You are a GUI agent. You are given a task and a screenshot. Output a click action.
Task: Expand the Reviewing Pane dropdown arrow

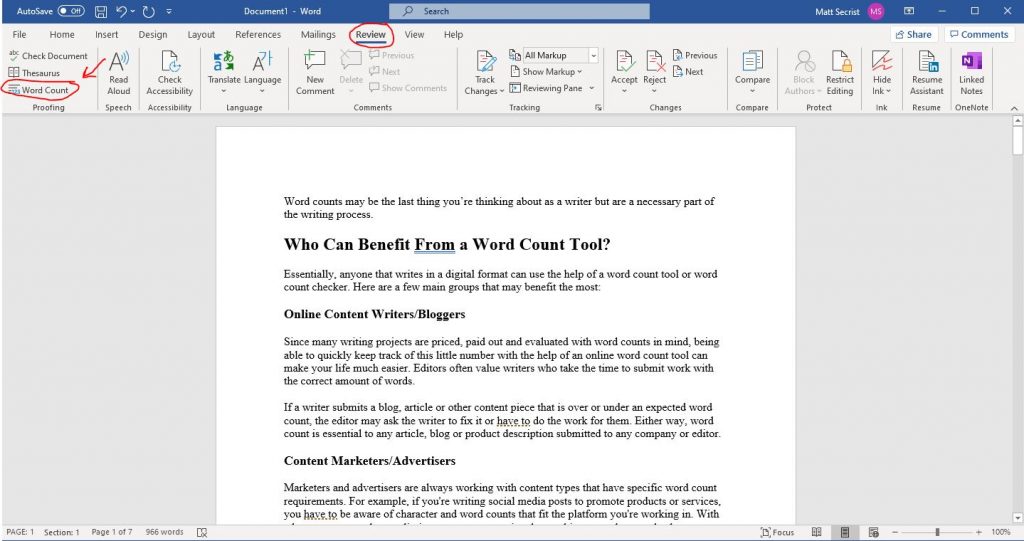(x=592, y=88)
